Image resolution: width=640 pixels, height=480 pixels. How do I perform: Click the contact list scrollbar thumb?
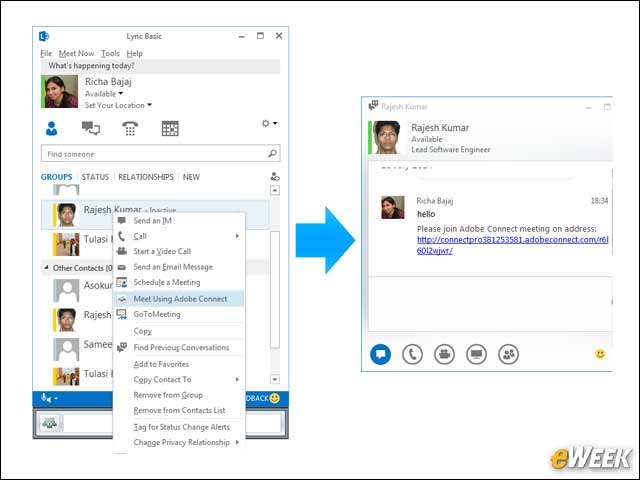coord(275,289)
